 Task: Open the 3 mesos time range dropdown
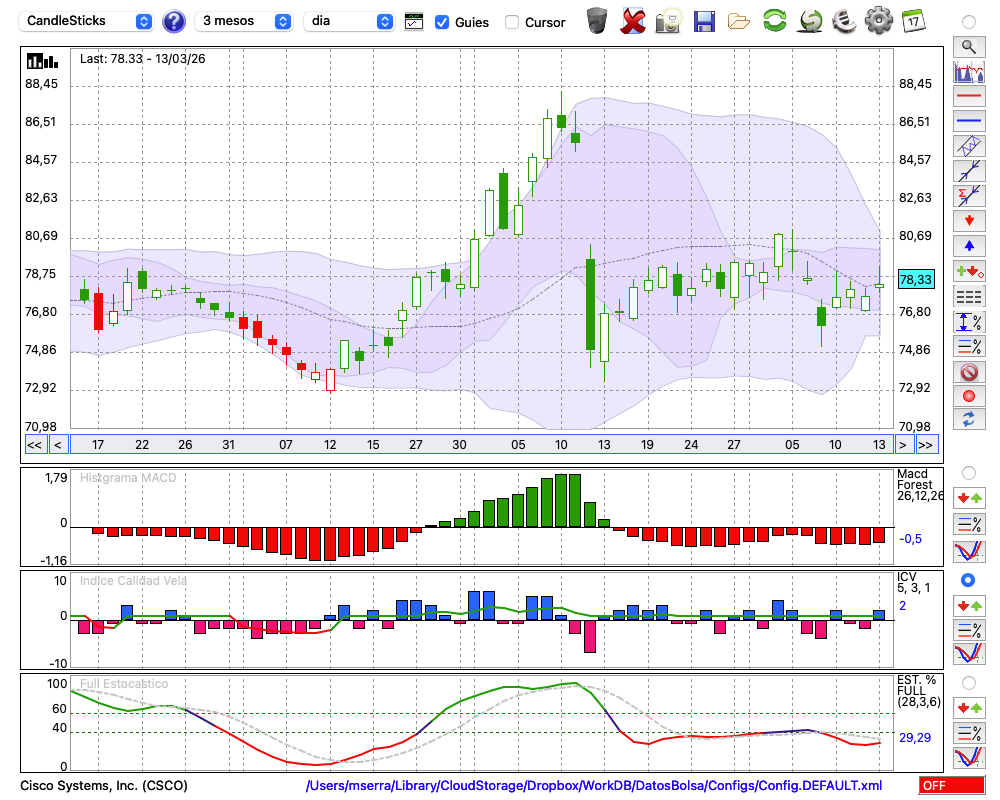pyautogui.click(x=245, y=21)
